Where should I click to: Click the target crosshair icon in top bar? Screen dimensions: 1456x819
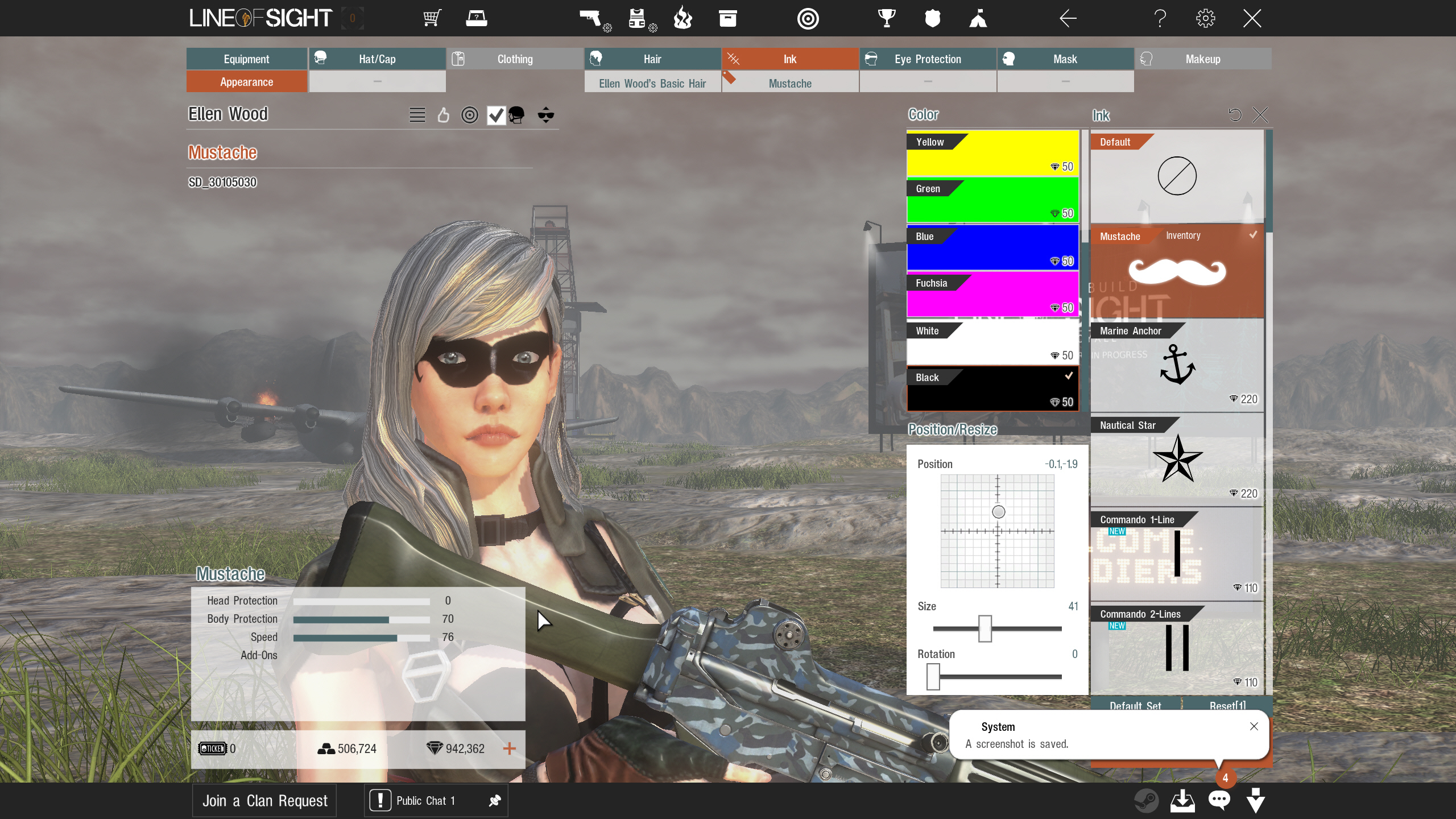[808, 19]
